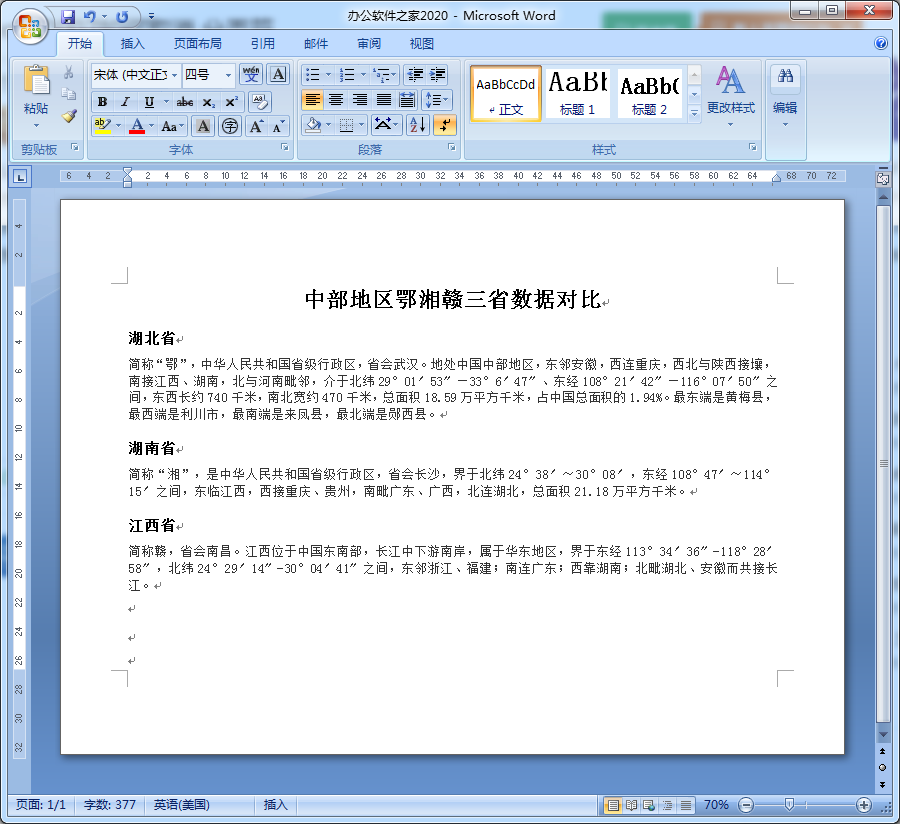Screen dimensions: 900x824
Task: Toggle italic formatting
Action: pos(125,102)
